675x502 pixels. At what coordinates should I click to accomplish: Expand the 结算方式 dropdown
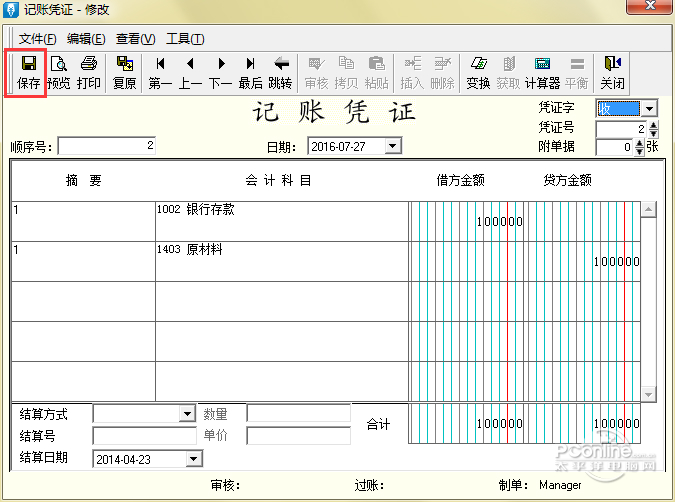(x=187, y=414)
